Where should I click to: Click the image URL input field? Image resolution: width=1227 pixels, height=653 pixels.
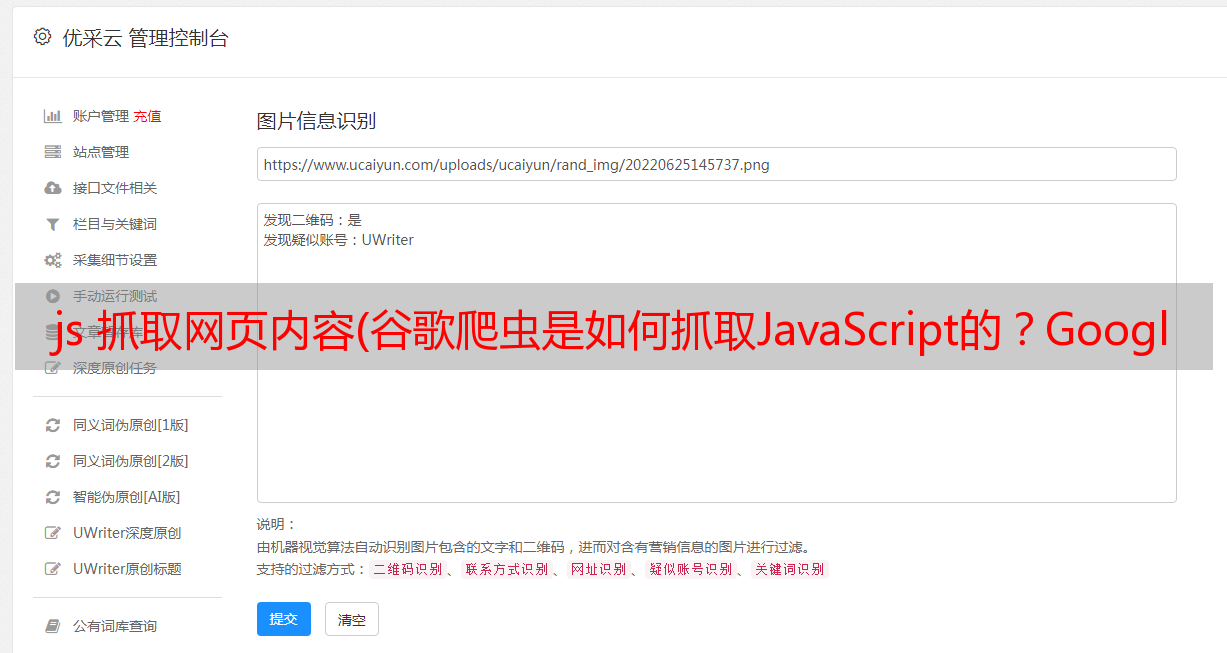tap(716, 164)
